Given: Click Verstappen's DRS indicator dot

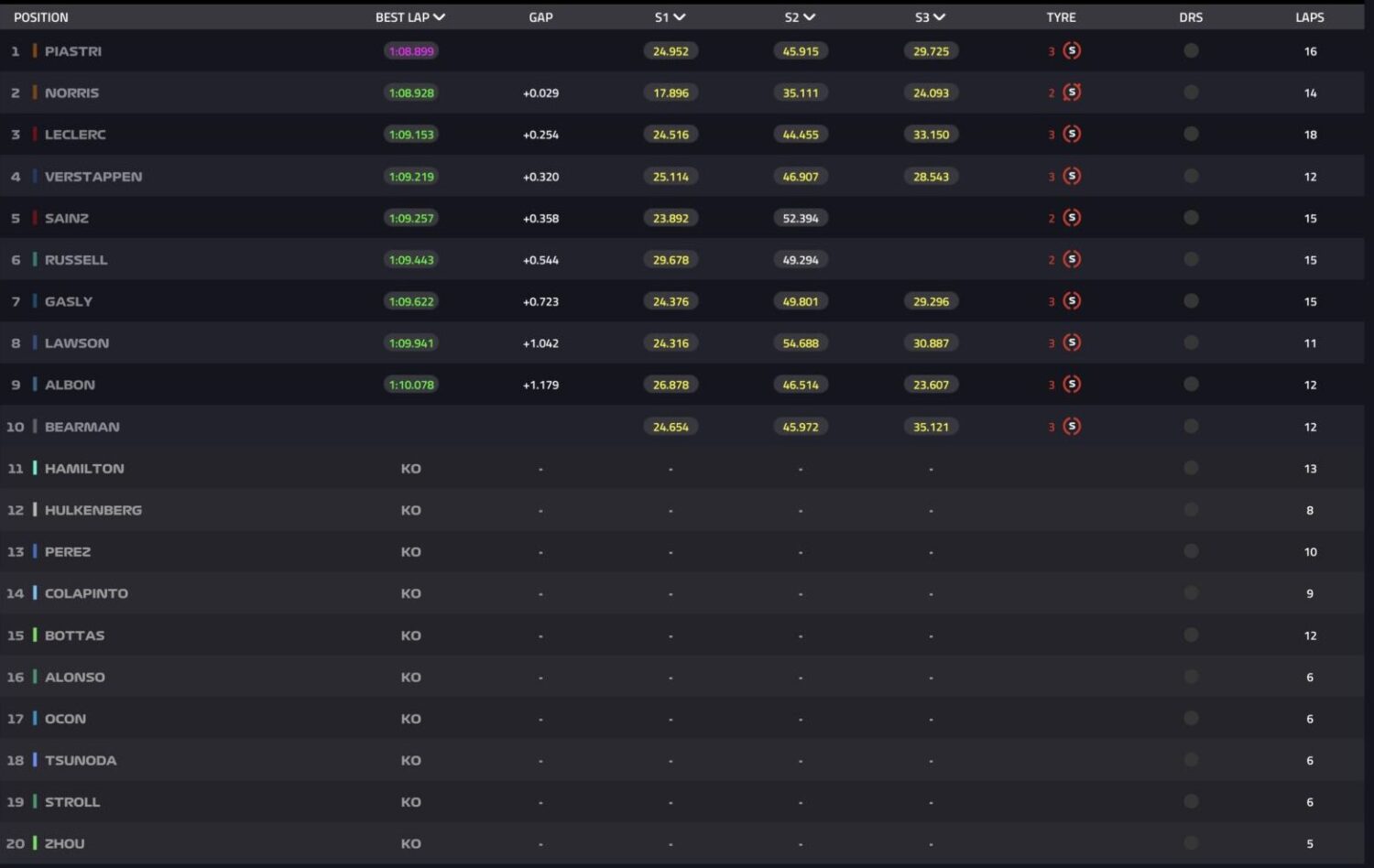Looking at the screenshot, I should 1191,176.
